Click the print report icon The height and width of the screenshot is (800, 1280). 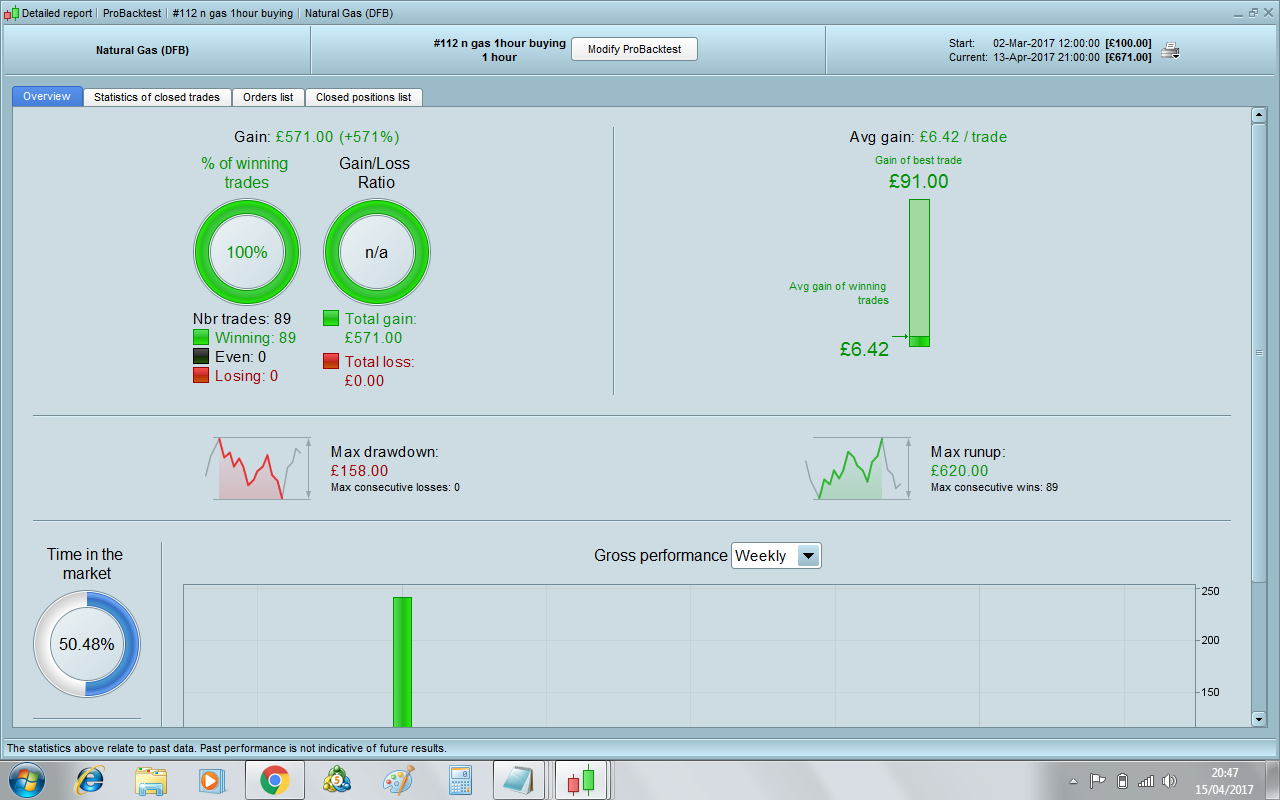tap(1170, 51)
